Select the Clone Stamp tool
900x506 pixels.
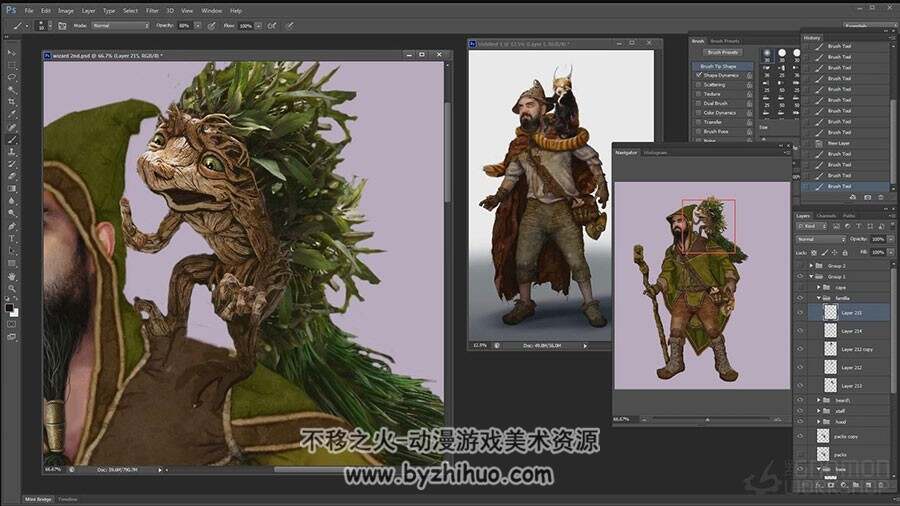pos(11,152)
